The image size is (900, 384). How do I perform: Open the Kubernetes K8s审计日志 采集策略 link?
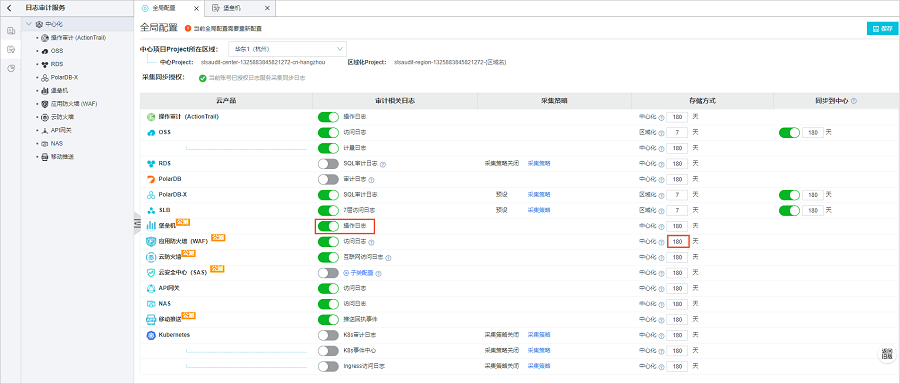point(539,335)
